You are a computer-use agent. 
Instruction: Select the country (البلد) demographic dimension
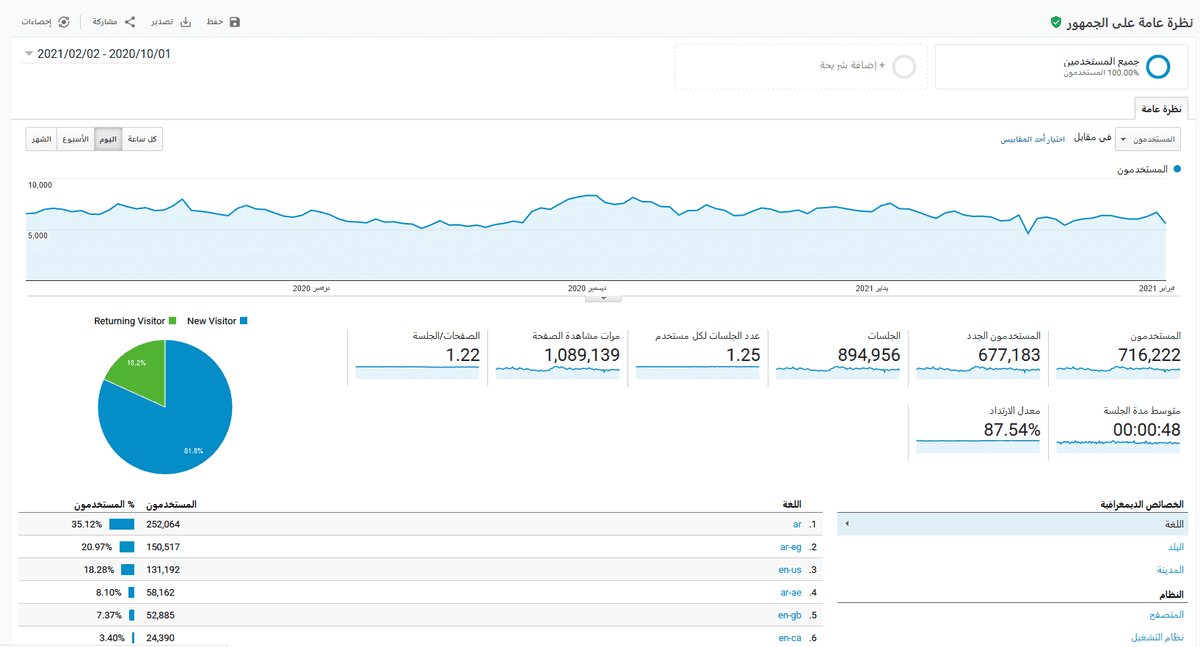click(x=1176, y=547)
